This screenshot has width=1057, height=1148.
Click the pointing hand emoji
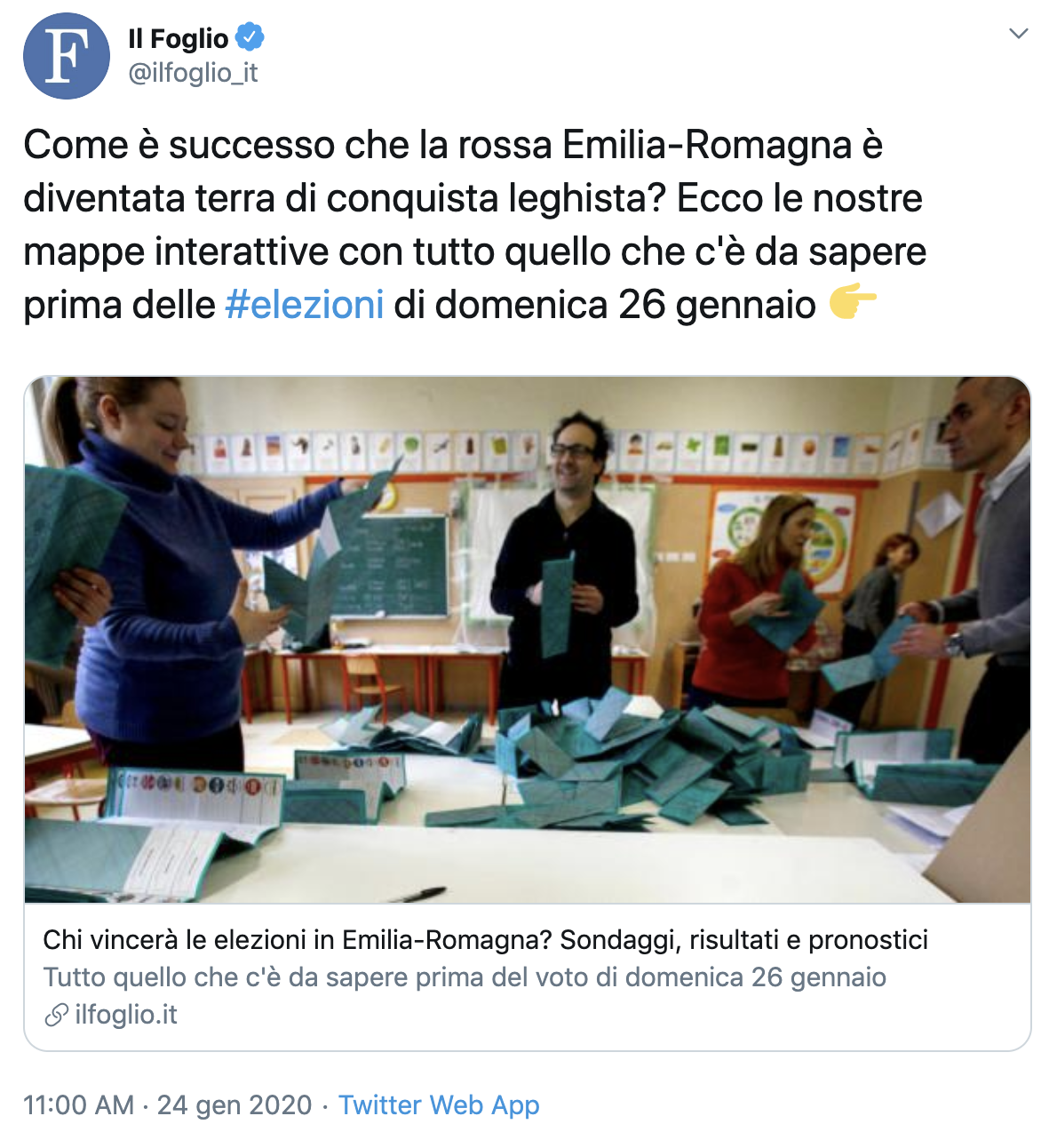pyautogui.click(x=853, y=304)
